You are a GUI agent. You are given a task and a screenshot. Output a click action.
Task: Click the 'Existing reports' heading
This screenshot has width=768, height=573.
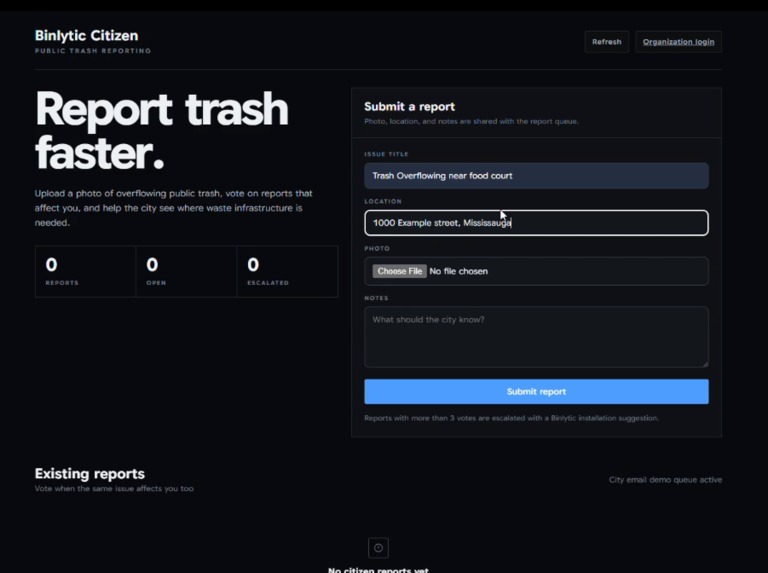pyautogui.click(x=90, y=474)
